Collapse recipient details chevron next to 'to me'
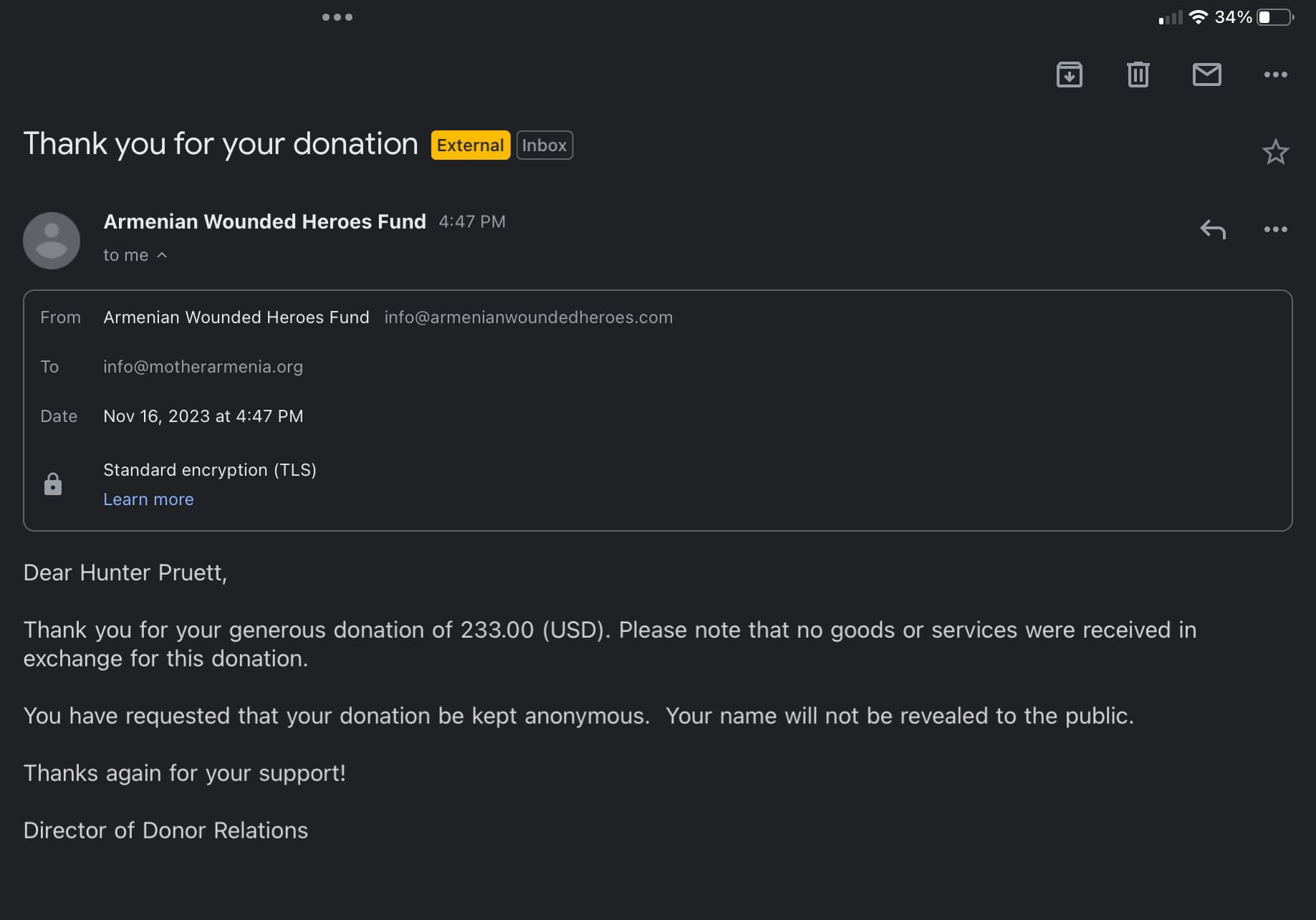Image resolution: width=1316 pixels, height=920 pixels. 162,255
